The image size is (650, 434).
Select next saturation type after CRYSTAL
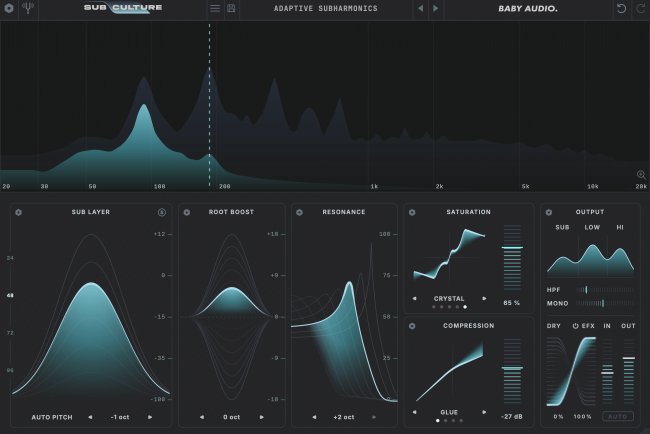[484, 298]
